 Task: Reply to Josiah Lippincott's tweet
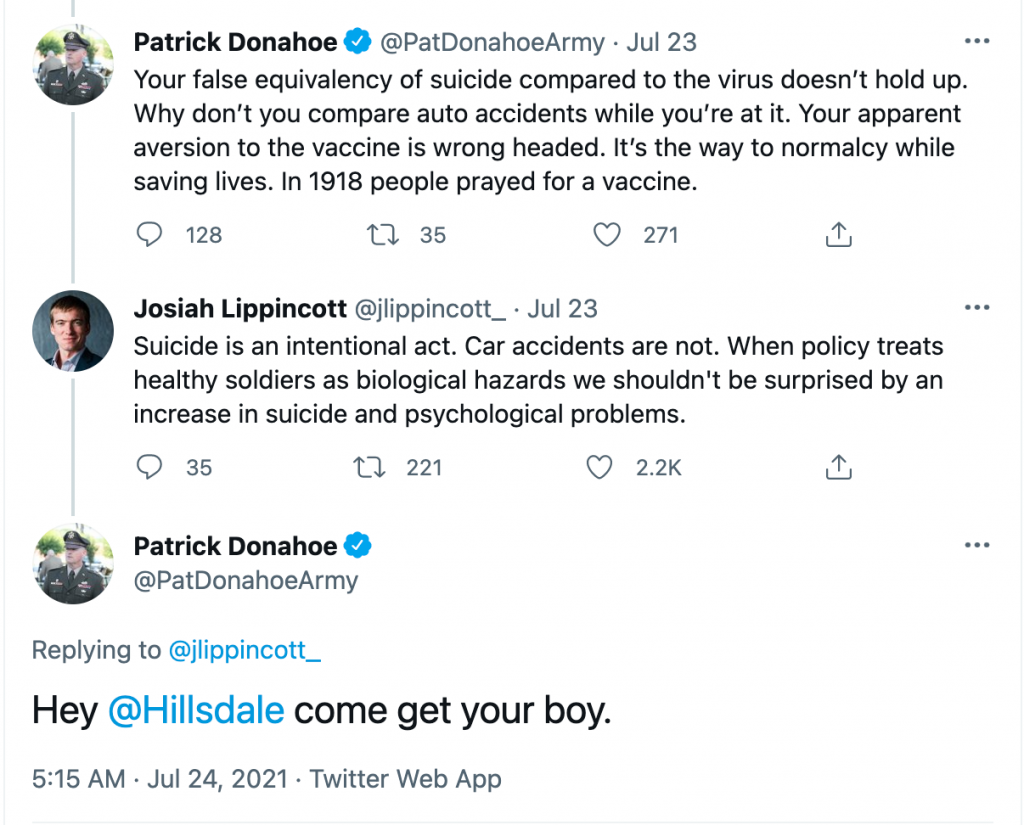[149, 467]
